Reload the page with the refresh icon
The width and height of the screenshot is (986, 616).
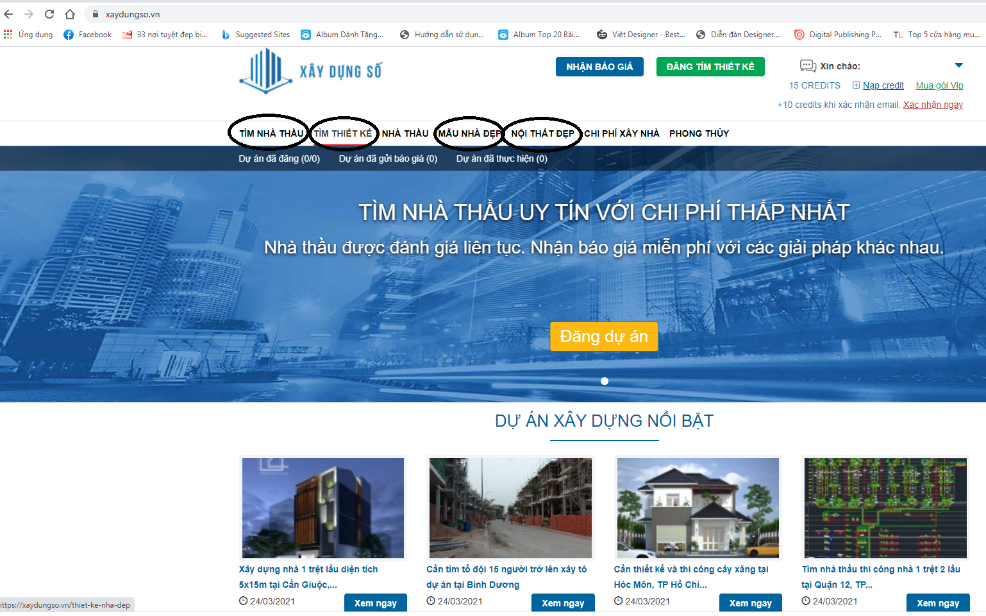point(49,14)
